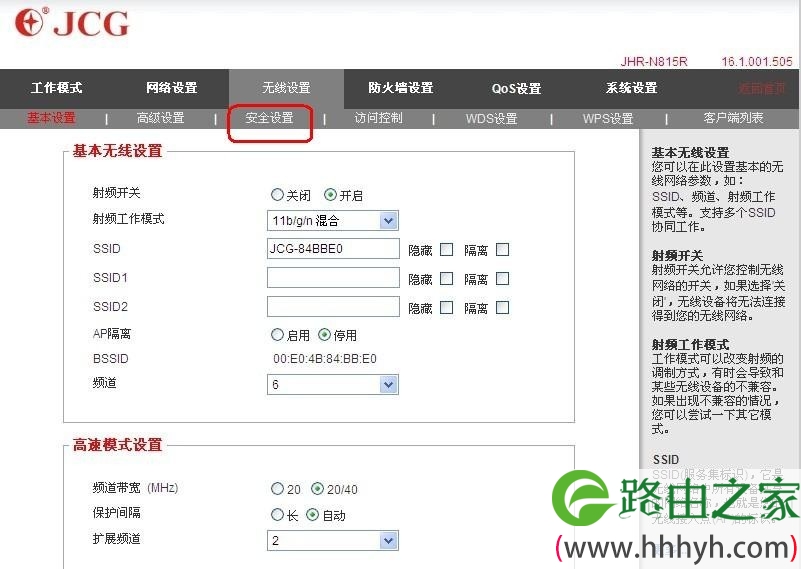Set 射频开关 to 关闭
Image resolution: width=801 pixels, height=569 pixels.
pos(277,195)
